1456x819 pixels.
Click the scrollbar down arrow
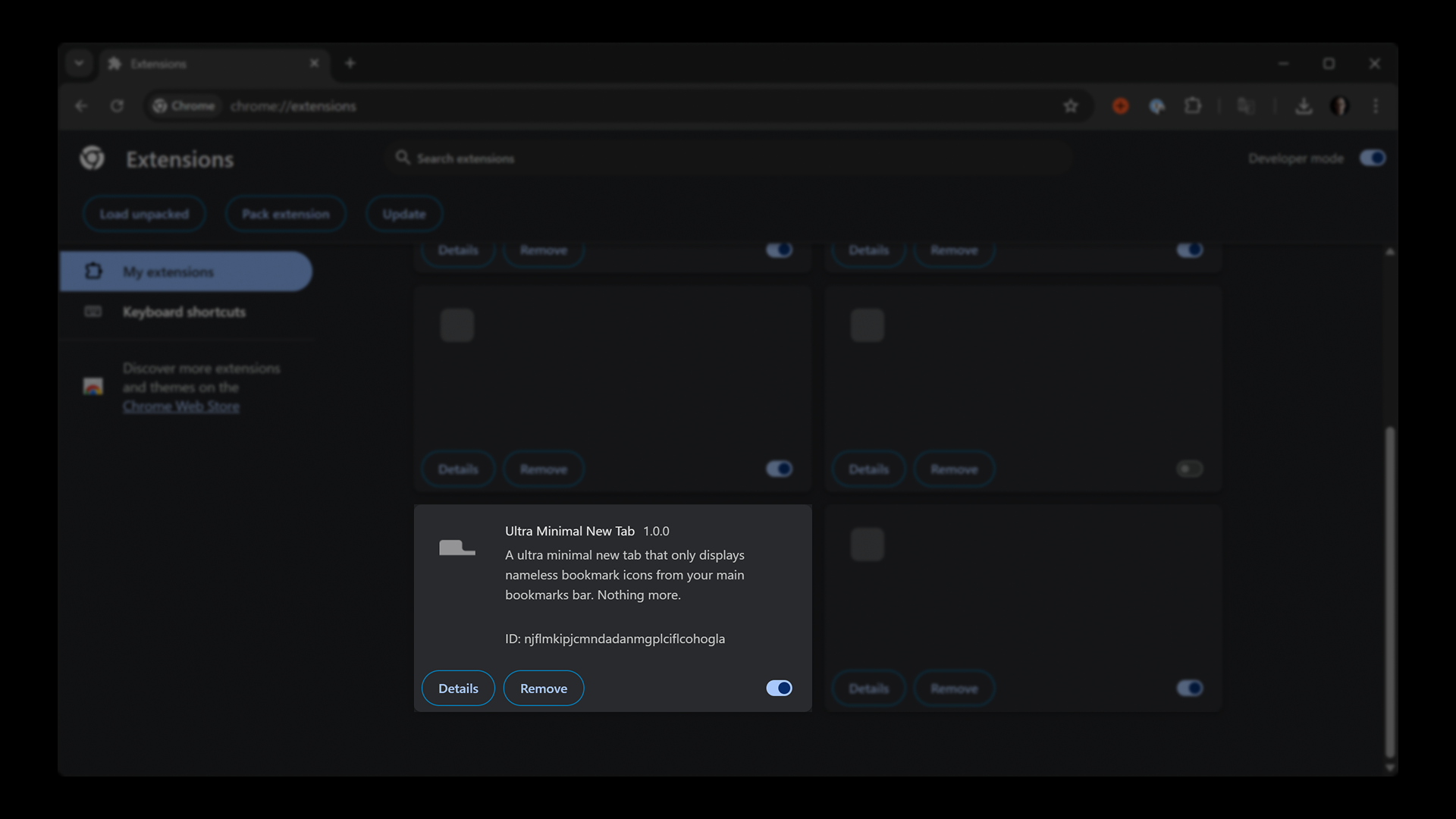click(x=1390, y=767)
